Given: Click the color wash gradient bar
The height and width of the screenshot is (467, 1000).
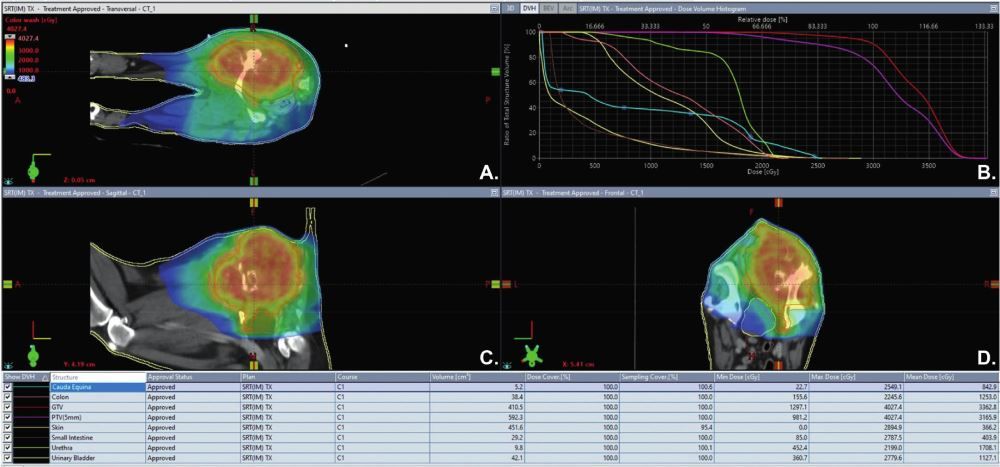Looking at the screenshot, I should pos(11,57).
